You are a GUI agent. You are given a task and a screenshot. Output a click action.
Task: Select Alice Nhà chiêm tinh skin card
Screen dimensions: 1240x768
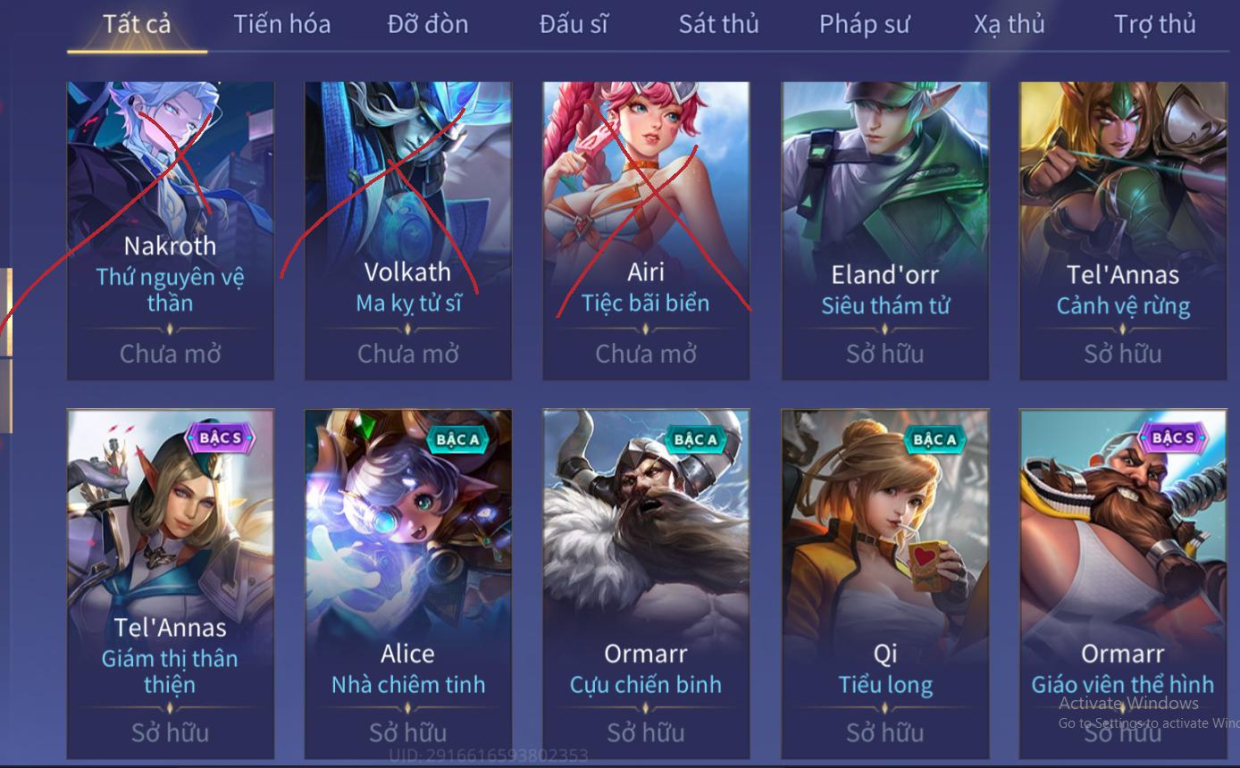click(408, 584)
